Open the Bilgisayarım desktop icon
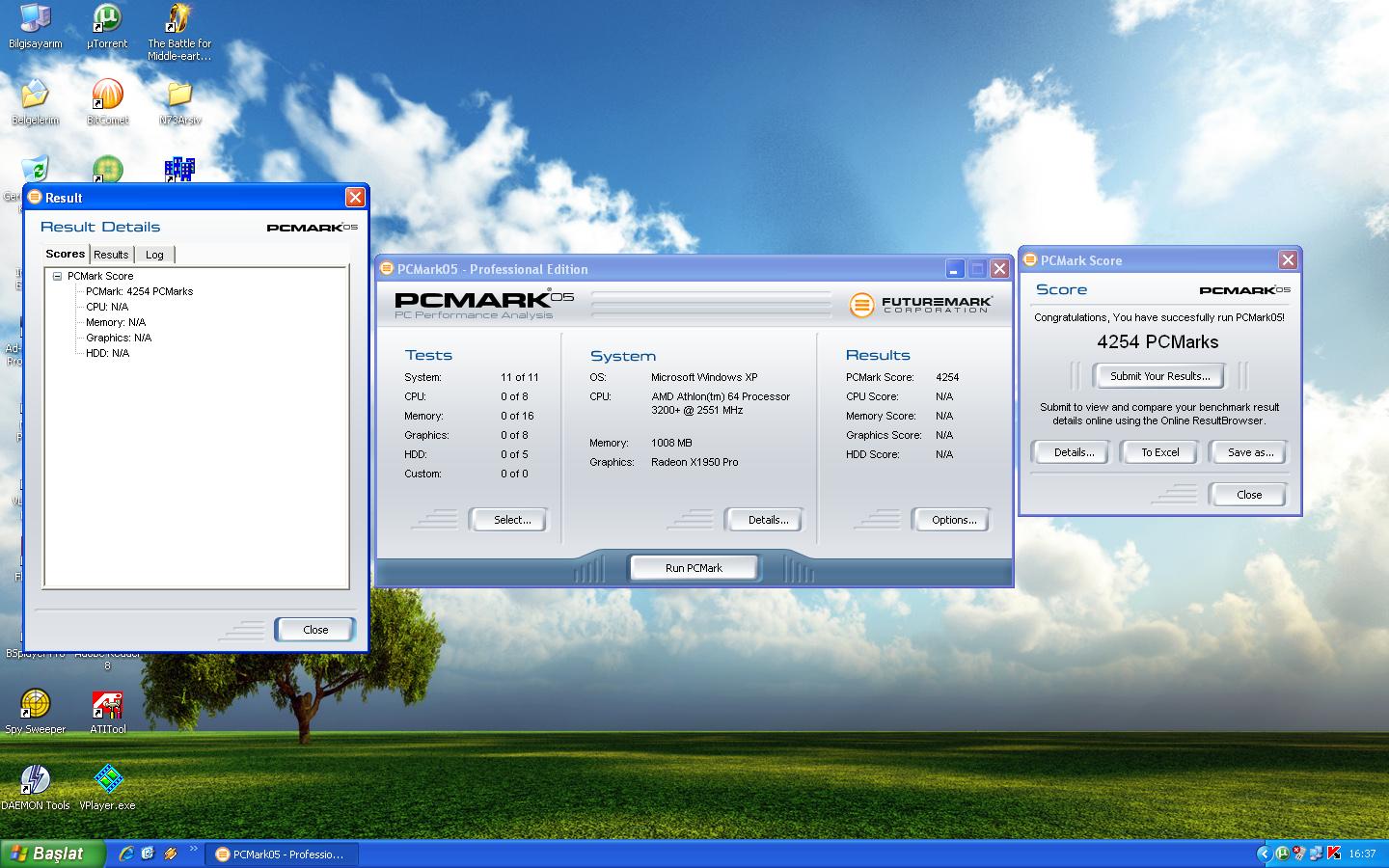The width and height of the screenshot is (1389, 868). click(x=36, y=26)
